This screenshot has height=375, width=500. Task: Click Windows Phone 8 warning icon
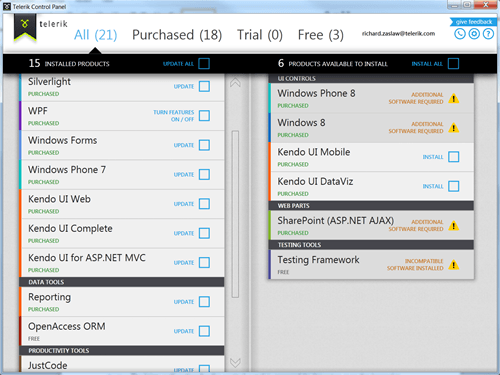point(454,99)
